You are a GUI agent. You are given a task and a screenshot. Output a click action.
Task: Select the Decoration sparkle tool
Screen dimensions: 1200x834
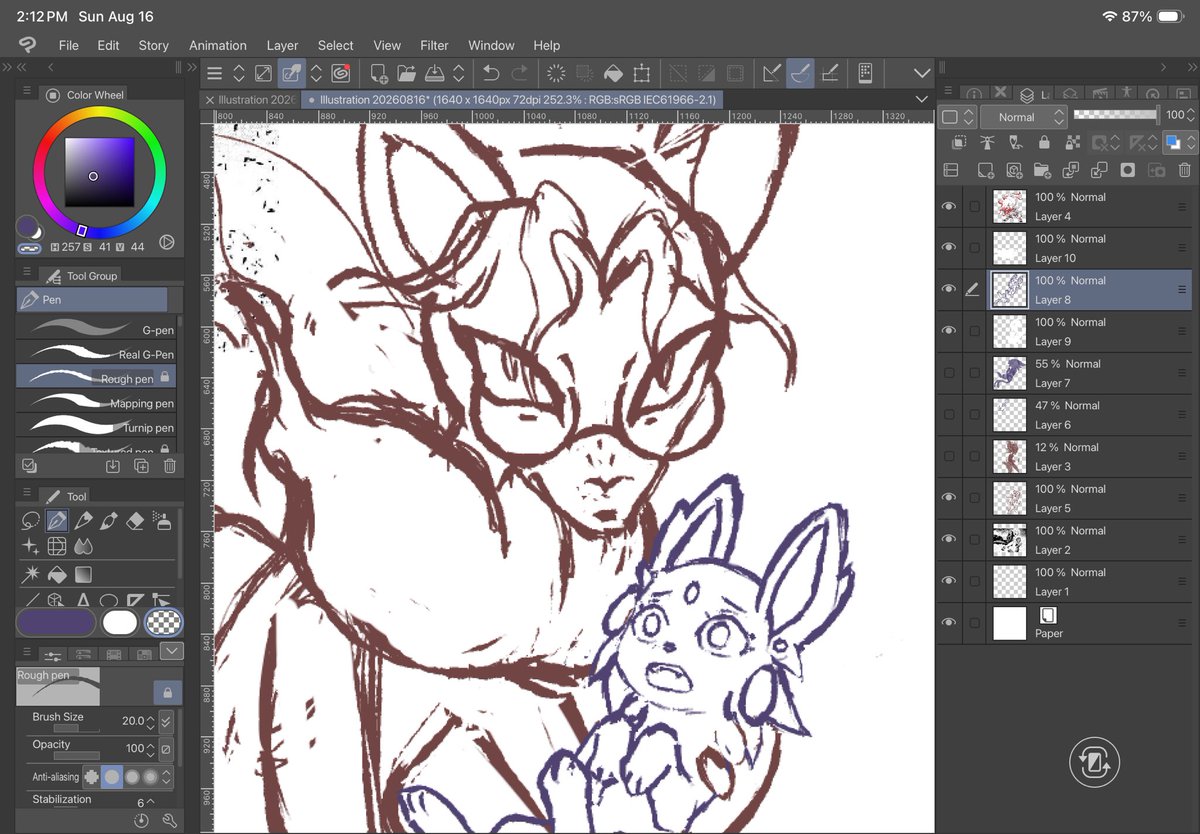pos(30,546)
